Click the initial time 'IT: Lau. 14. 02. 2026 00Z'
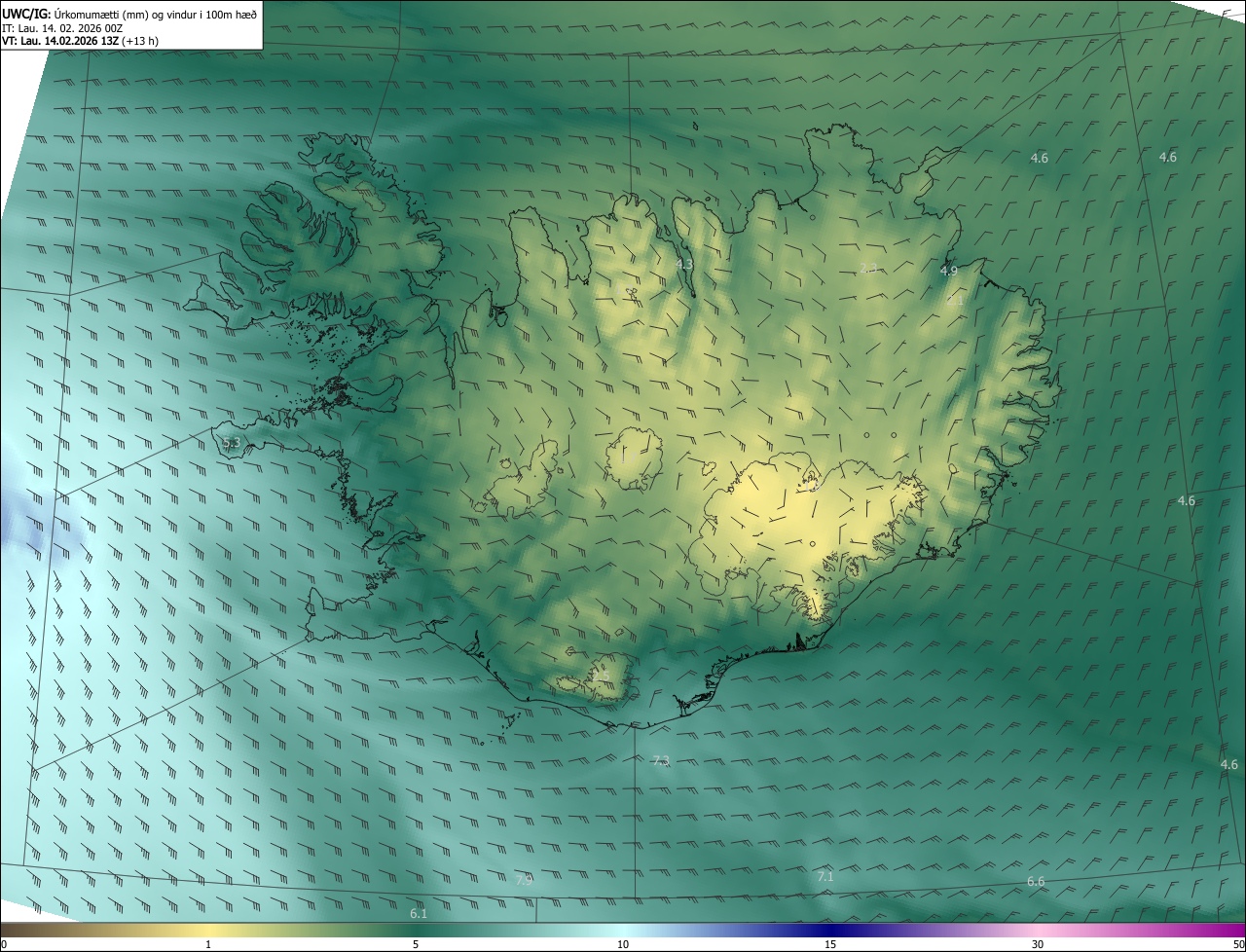The image size is (1246, 952). click(62, 27)
